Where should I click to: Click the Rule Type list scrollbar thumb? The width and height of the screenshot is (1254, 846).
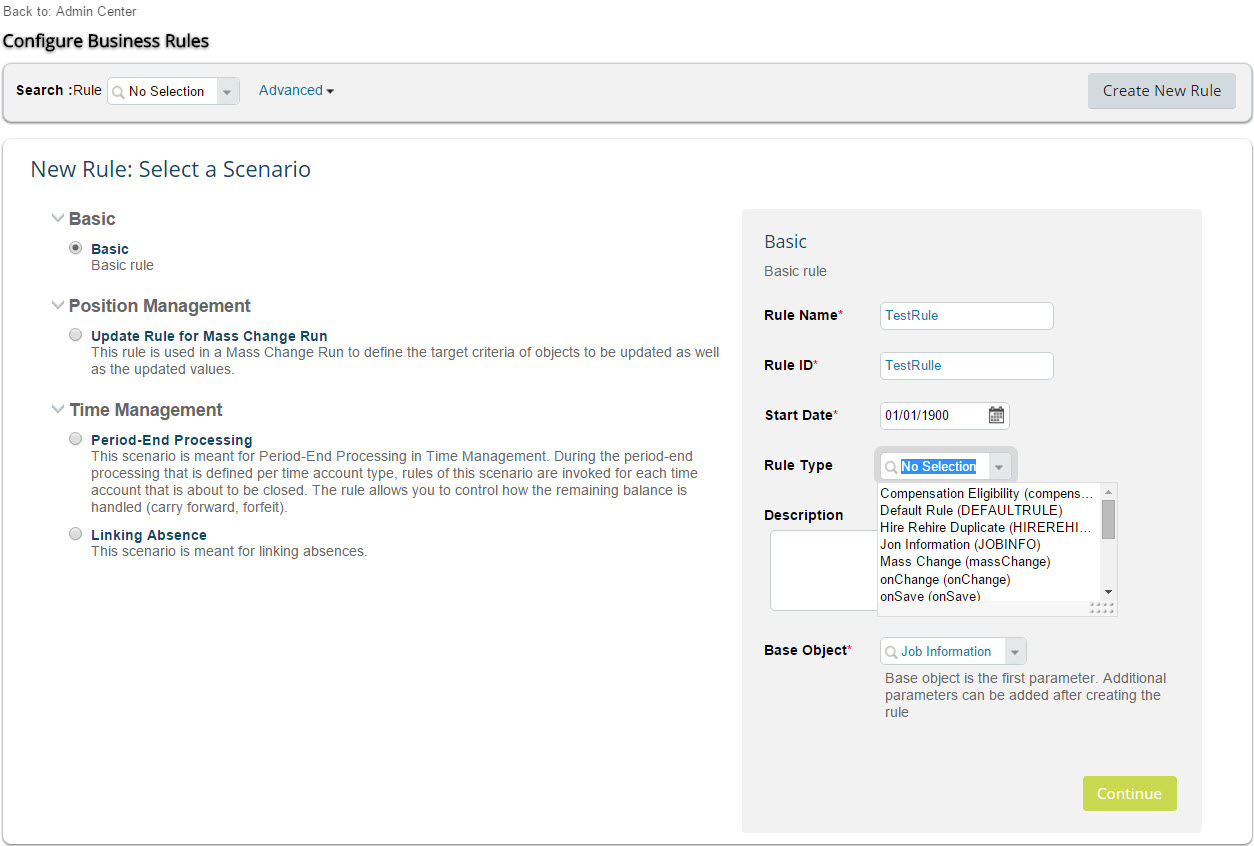pos(1108,520)
